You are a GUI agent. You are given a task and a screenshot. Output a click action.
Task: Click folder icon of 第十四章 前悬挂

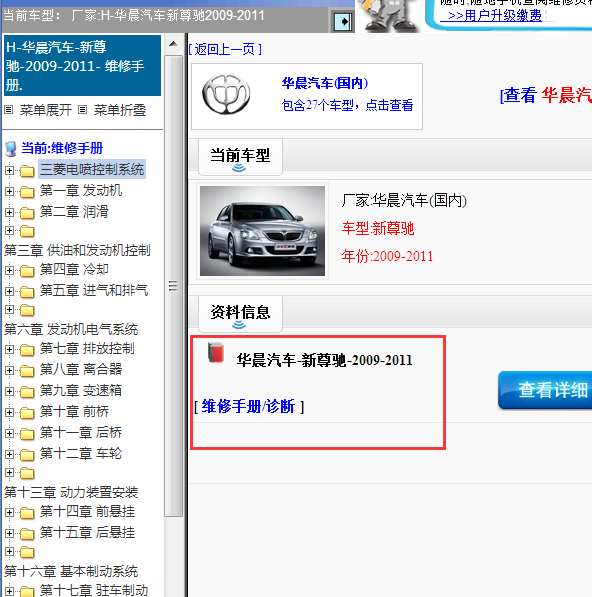[x=27, y=512]
